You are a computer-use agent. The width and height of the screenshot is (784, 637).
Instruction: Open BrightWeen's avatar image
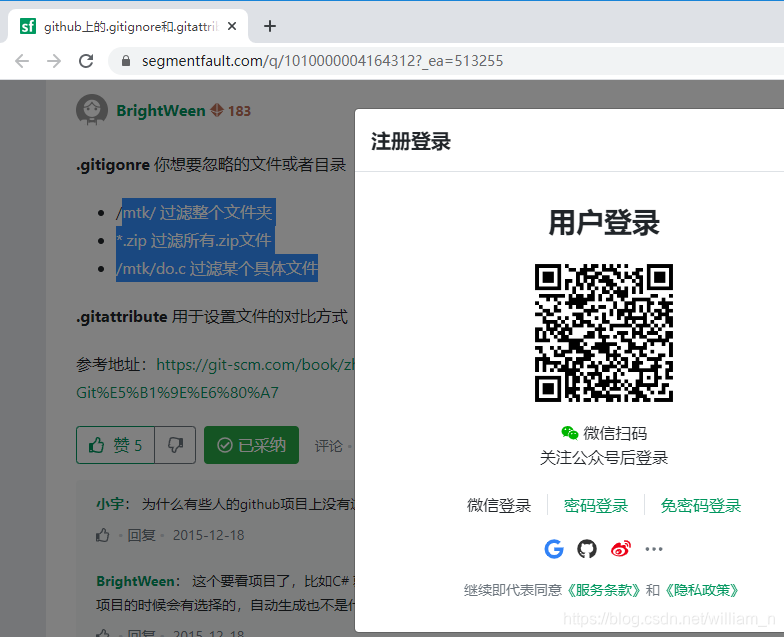92,110
